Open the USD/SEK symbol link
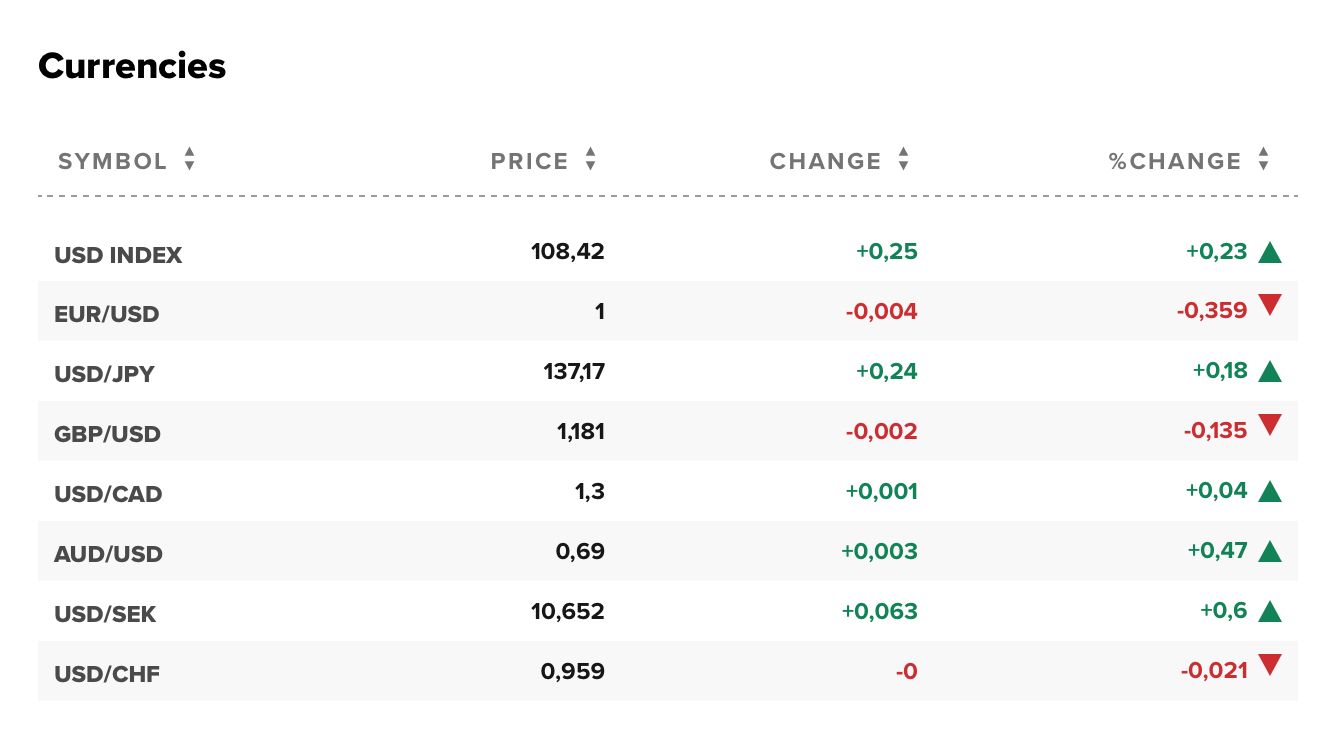Image resolution: width=1322 pixels, height=750 pixels. coord(106,614)
